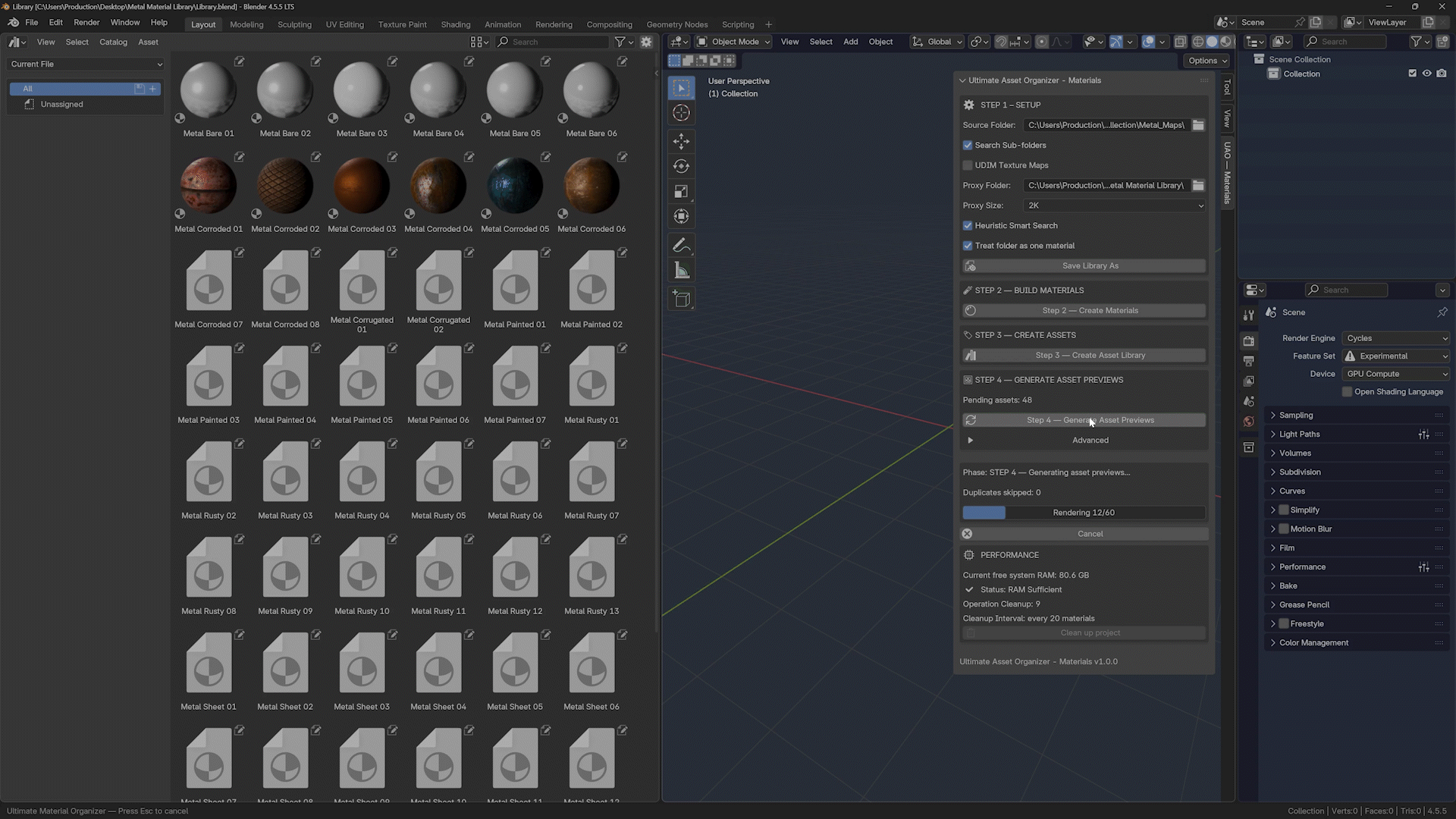This screenshot has width=1456, height=819.
Task: Cancel the preview rendering
Action: [1084, 534]
